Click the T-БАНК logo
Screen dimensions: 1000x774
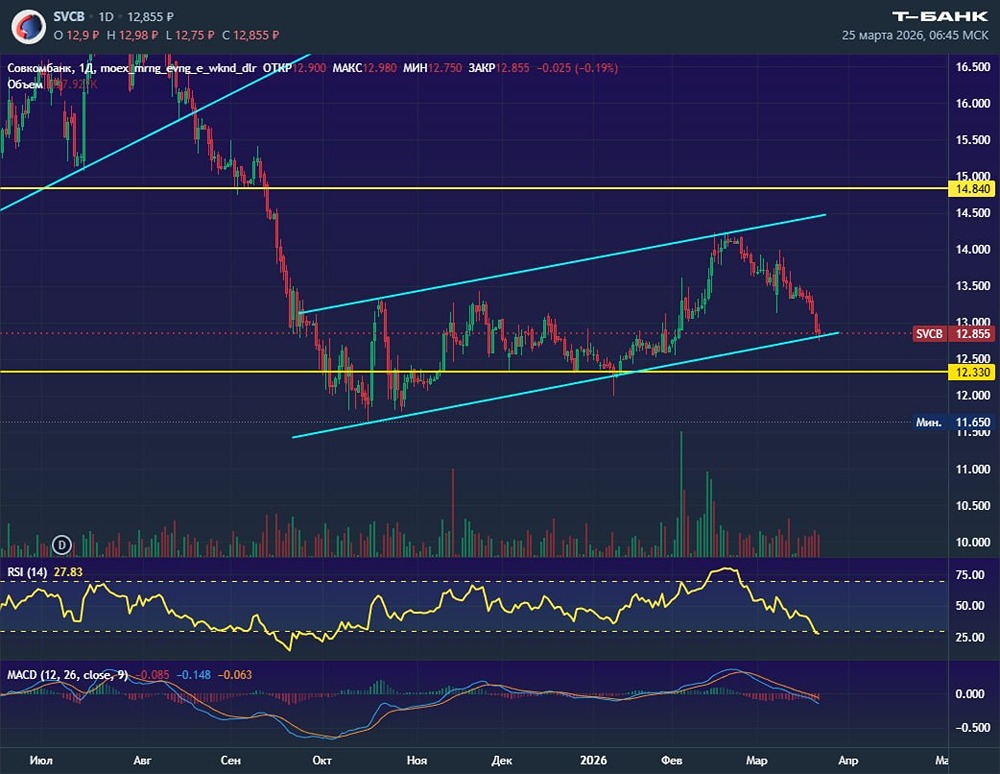click(939, 17)
